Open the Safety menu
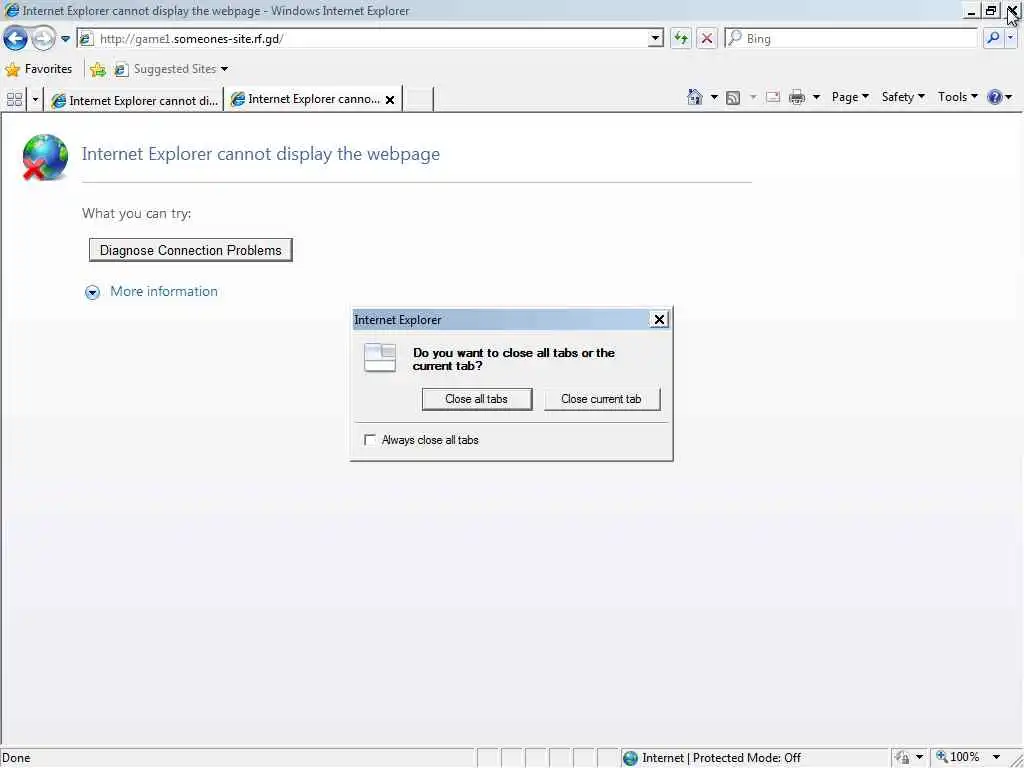Screen dimensions: 1024x768 pos(903,97)
